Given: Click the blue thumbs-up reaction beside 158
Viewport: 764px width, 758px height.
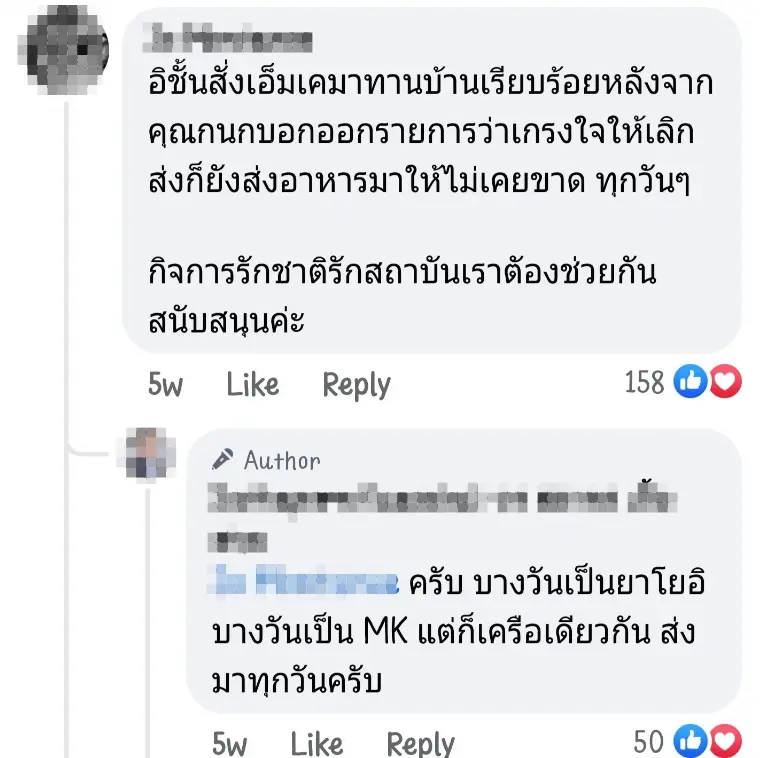Looking at the screenshot, I should pos(690,382).
